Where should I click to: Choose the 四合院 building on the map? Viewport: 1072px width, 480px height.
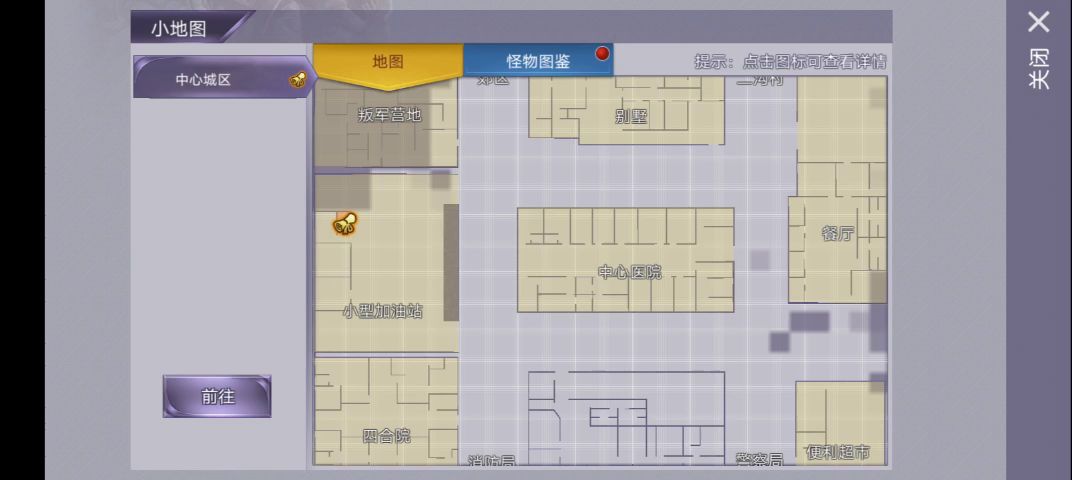(x=386, y=435)
